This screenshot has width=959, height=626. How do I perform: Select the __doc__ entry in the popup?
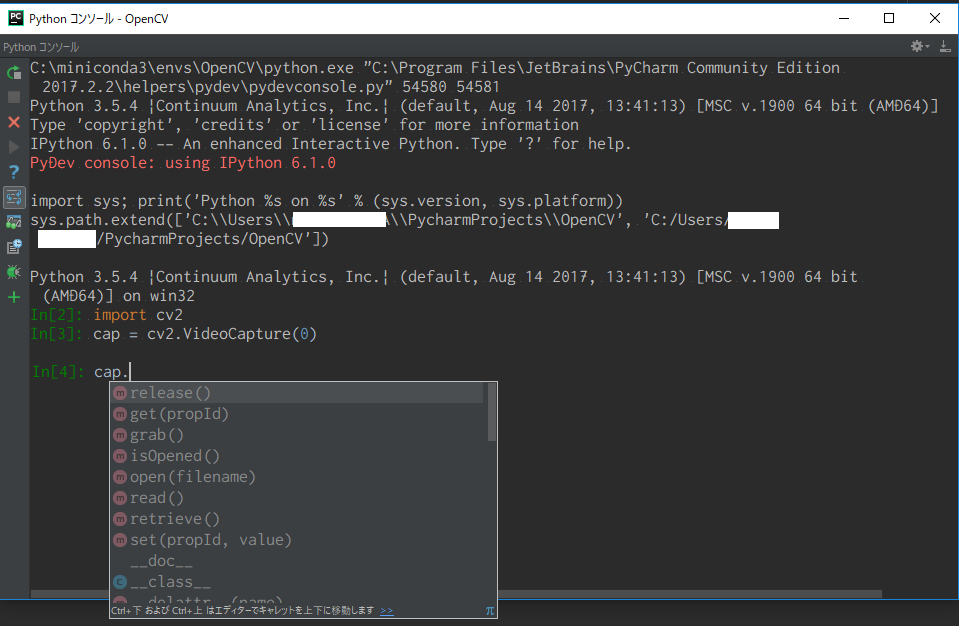158,561
